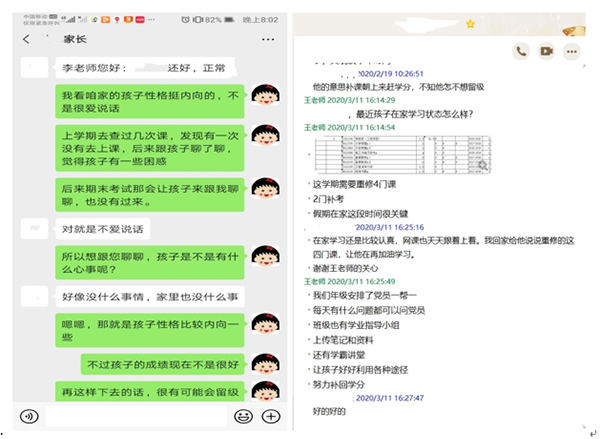This screenshot has width=600, height=439.
Task: Tap the back arrow in the 家长 chat
Action: (x=26, y=39)
